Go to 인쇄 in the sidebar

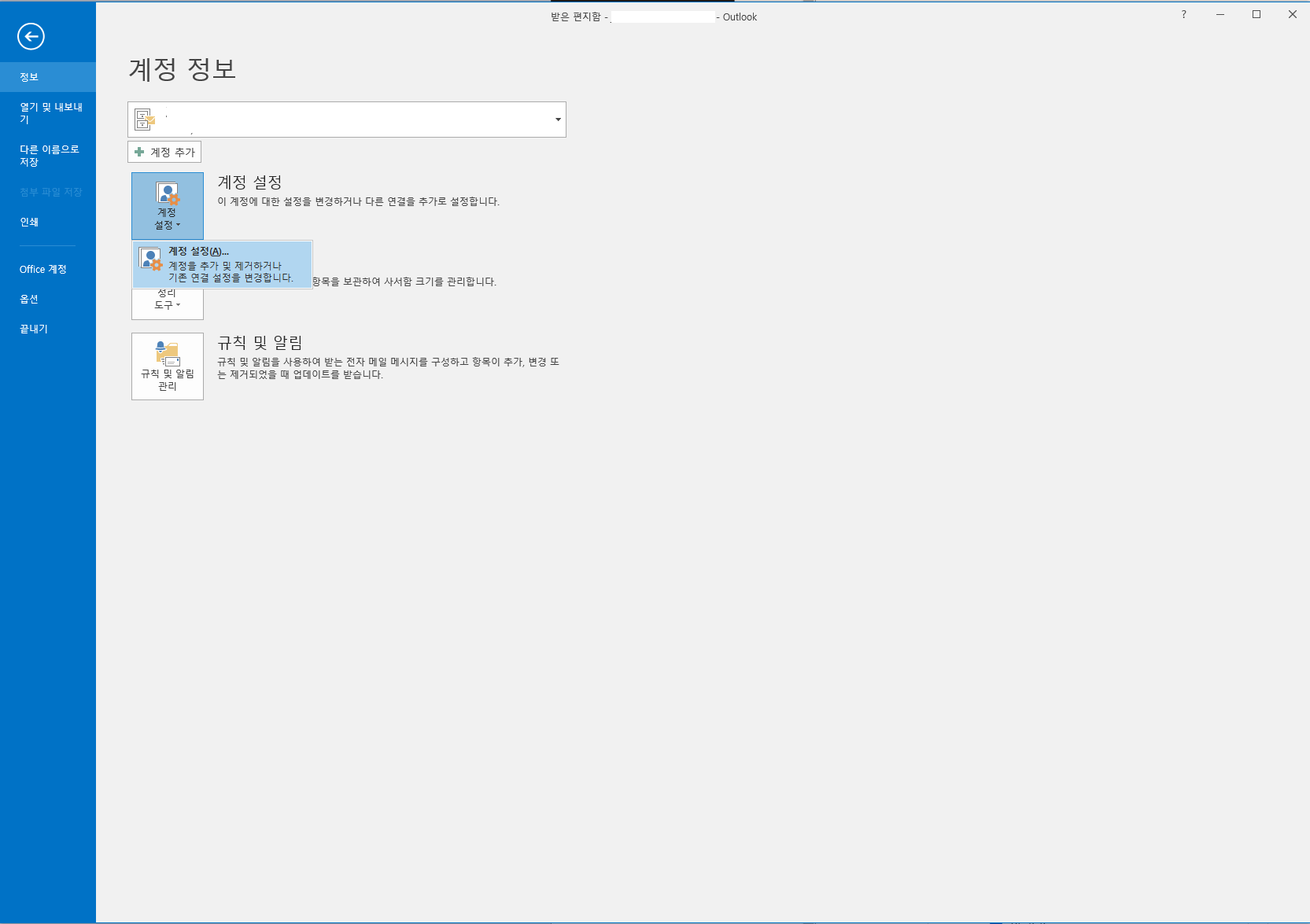tap(48, 222)
